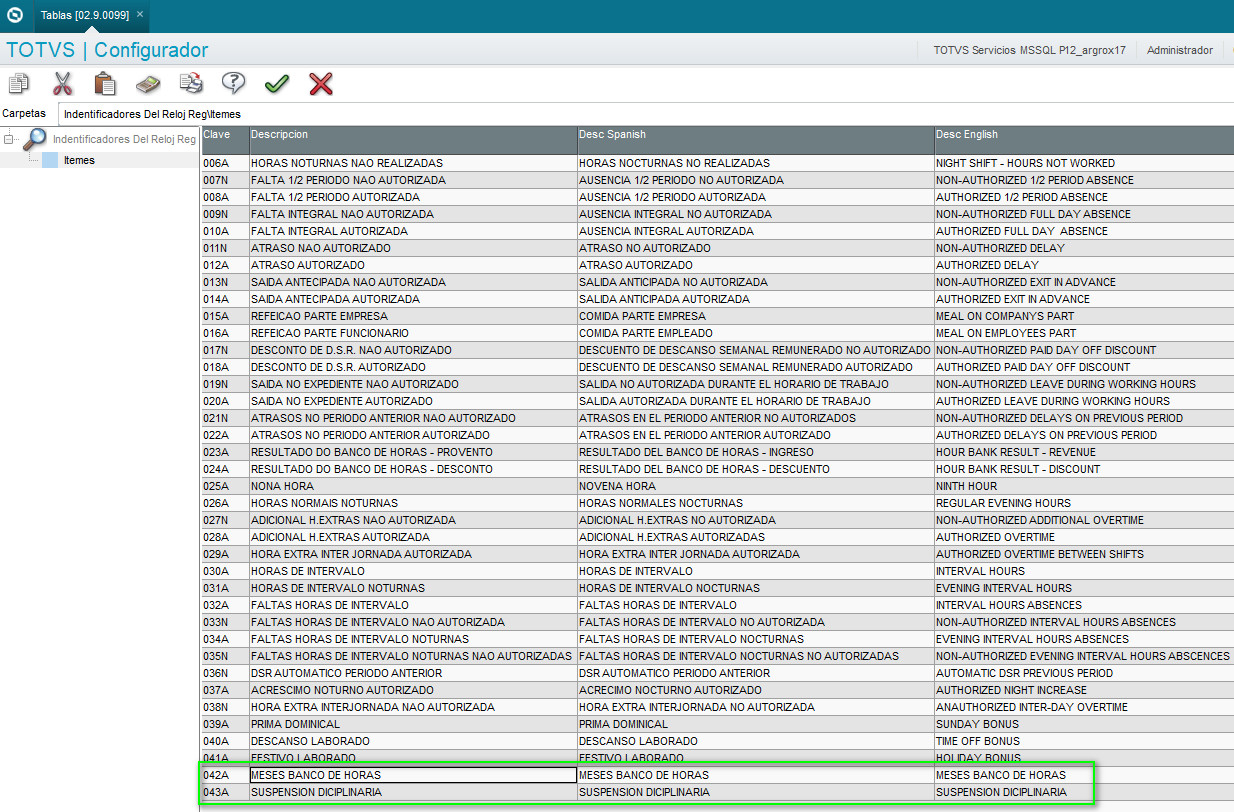
Task: Select cell NON-AUTHORIZED PAID DAY OFF DISCOUNT
Action: pos(1084,350)
